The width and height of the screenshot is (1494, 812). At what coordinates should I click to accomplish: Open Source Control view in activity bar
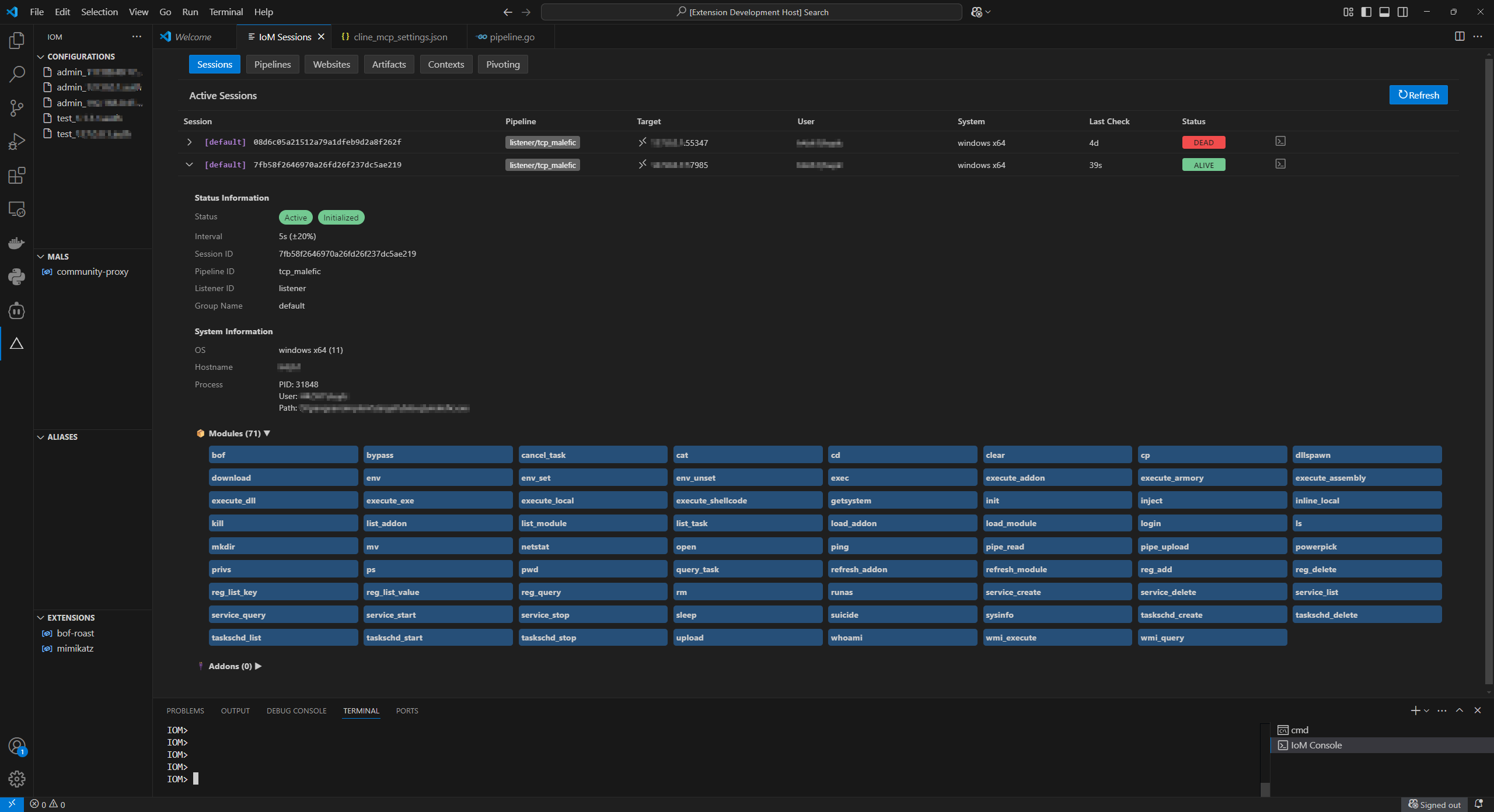pyautogui.click(x=16, y=107)
